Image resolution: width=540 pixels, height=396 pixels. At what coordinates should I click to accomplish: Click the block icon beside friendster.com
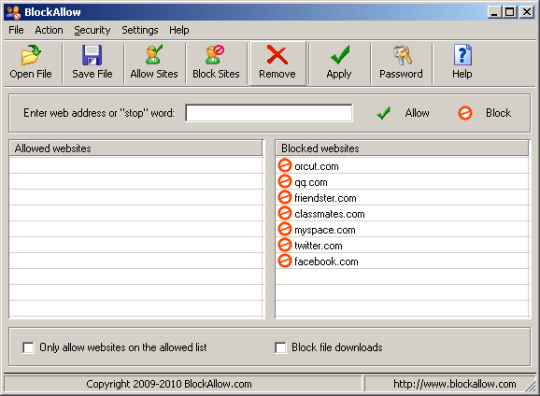[284, 197]
